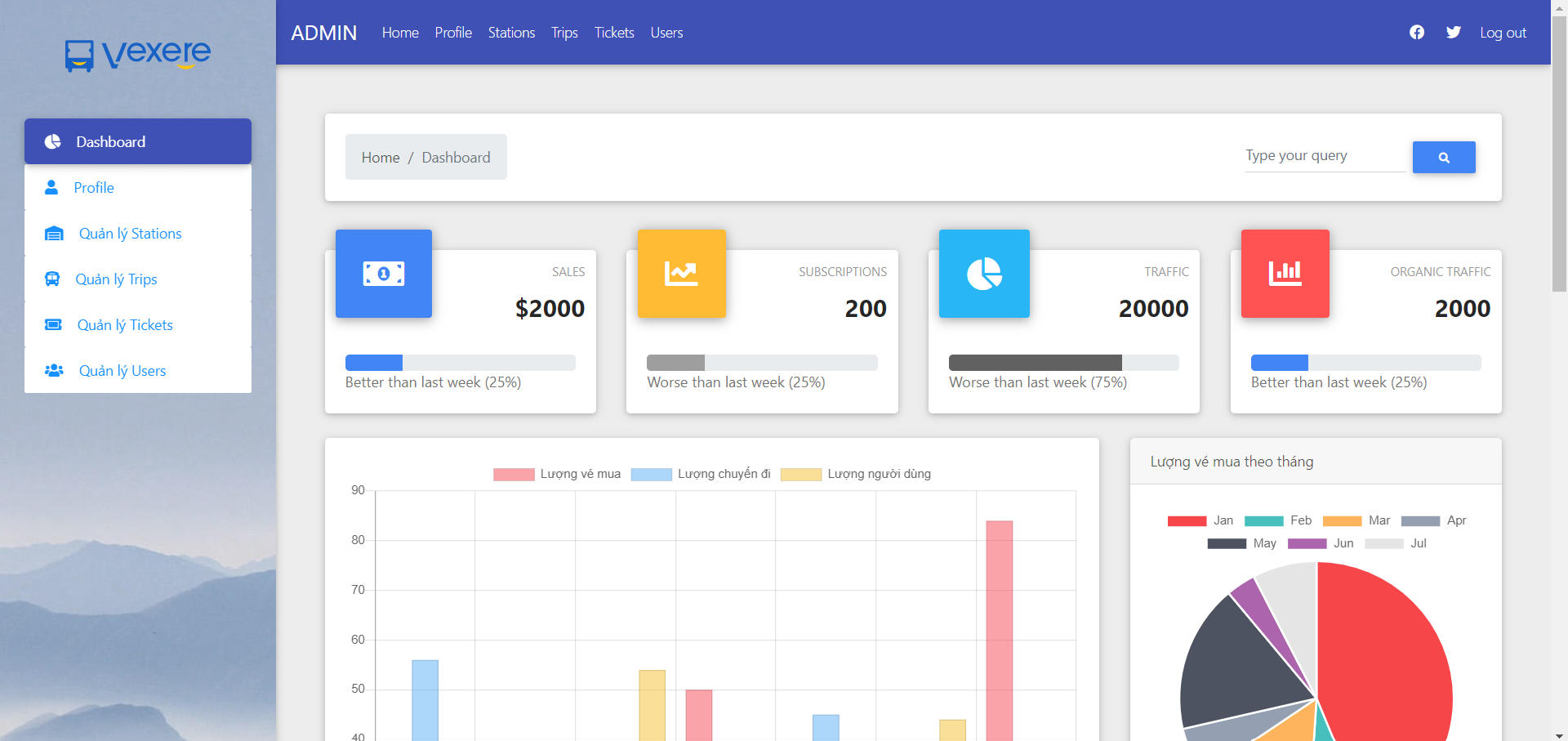Click the users group icon beside Quản lý Users

point(53,370)
